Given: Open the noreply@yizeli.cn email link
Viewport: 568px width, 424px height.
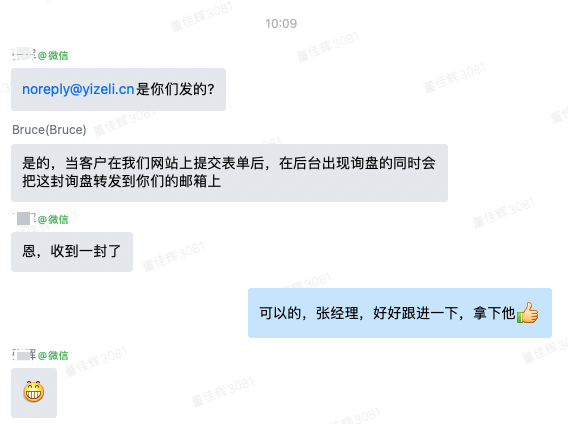Looking at the screenshot, I should (x=78, y=89).
